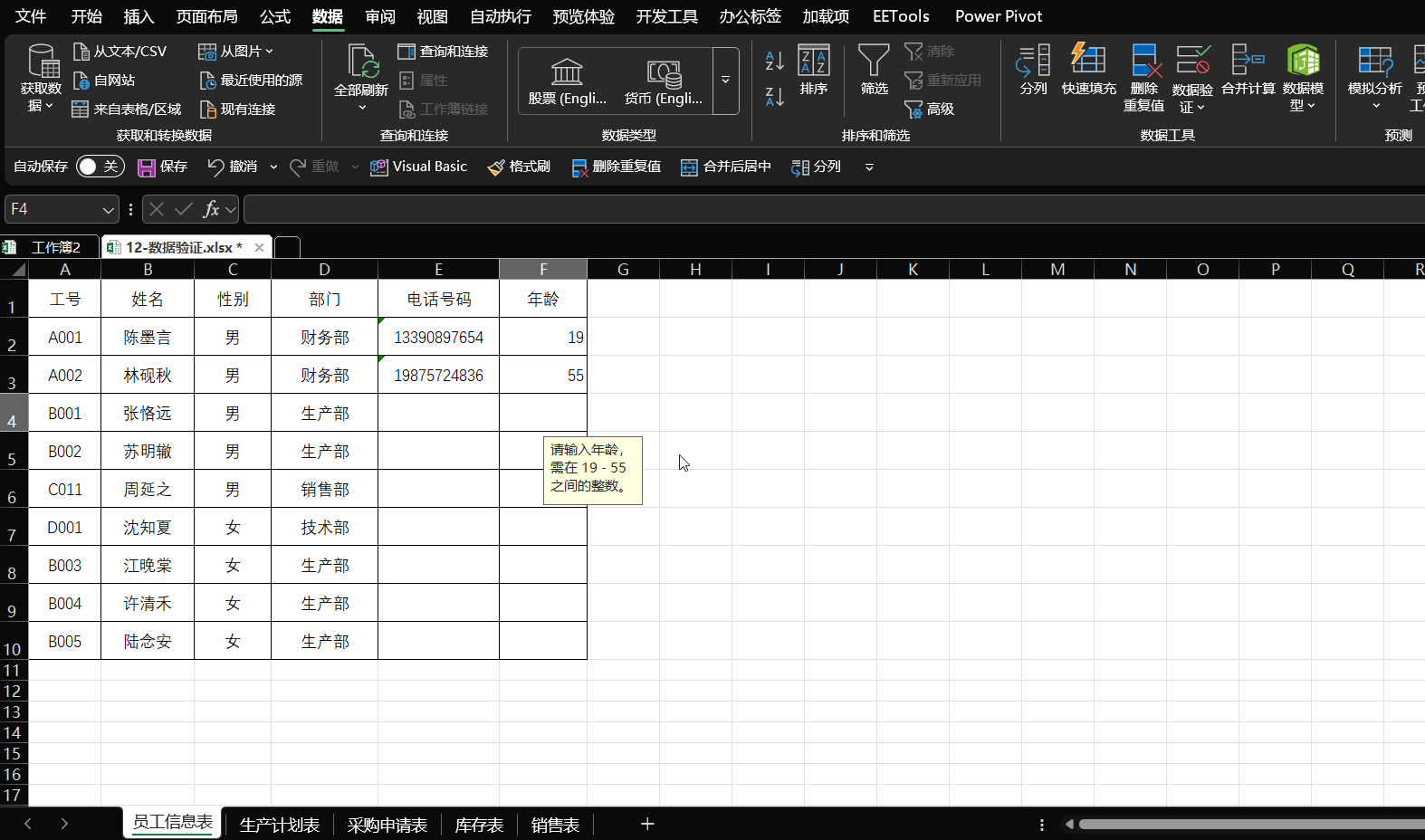Click the 全部刷新 icon
Viewport: 1425px width, 840px height.
tap(361, 62)
